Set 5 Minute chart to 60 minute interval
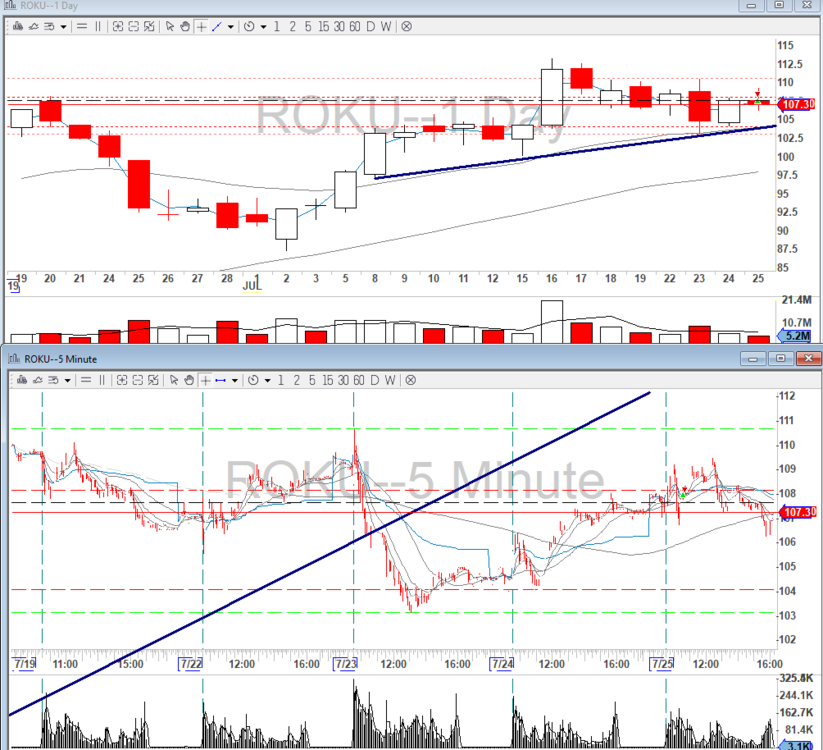 coord(357,380)
